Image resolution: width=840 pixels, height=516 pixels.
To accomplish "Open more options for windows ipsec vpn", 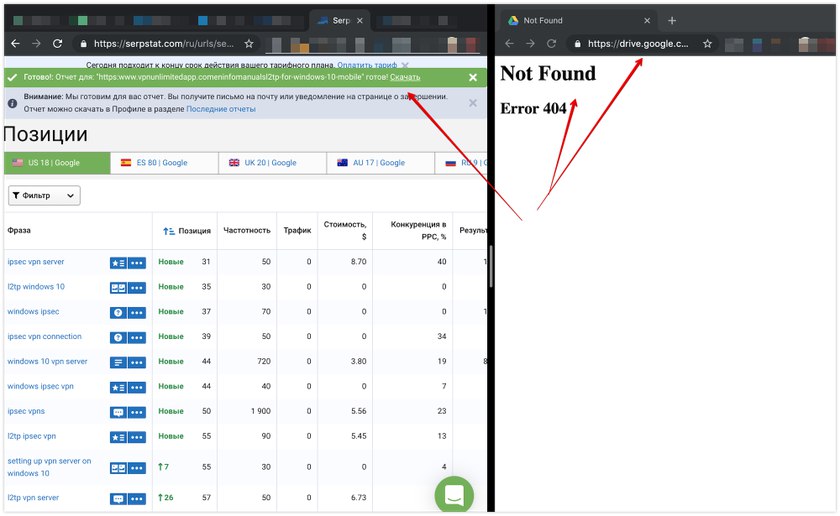I will click(137, 387).
